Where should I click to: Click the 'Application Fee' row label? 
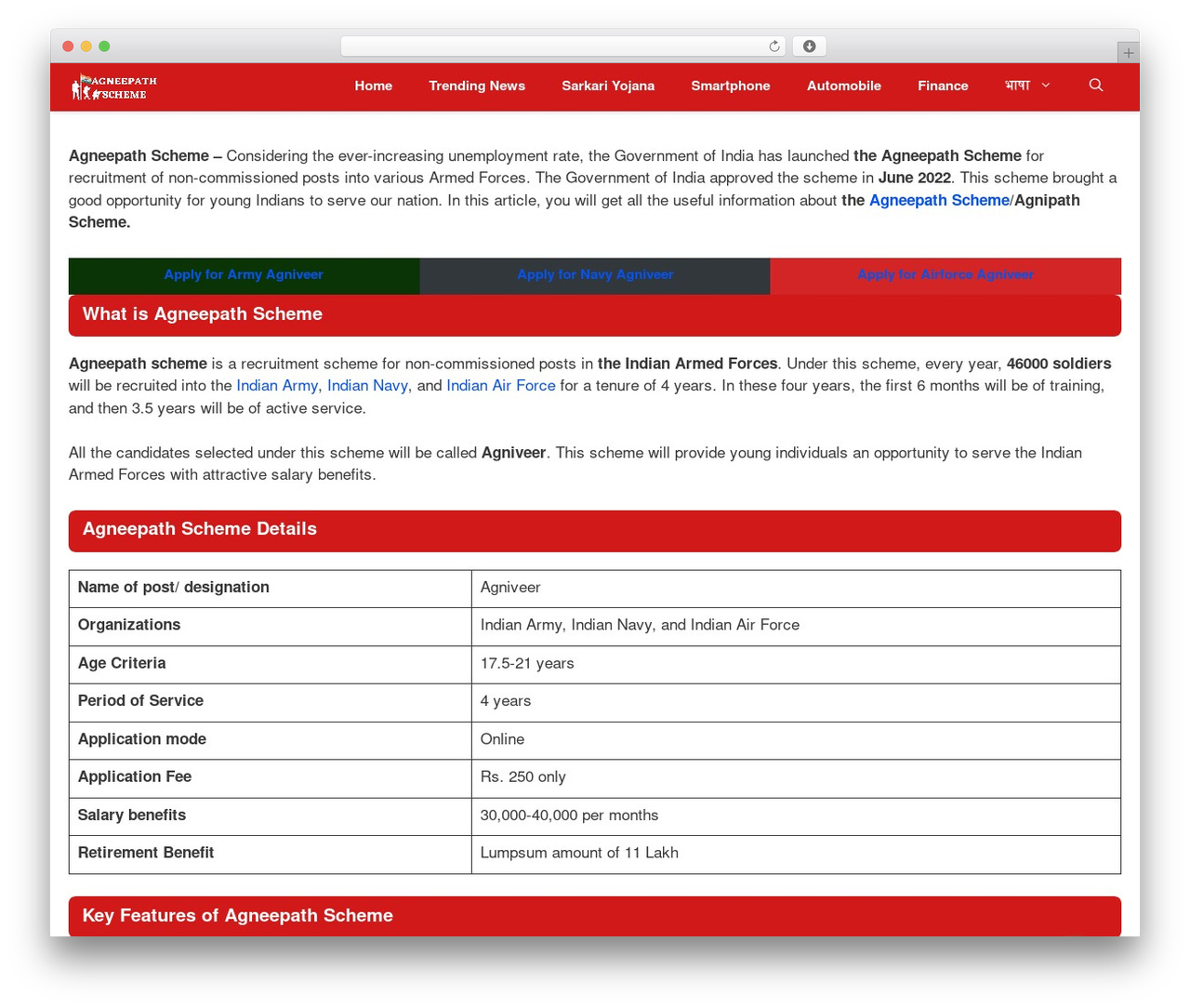(x=271, y=778)
